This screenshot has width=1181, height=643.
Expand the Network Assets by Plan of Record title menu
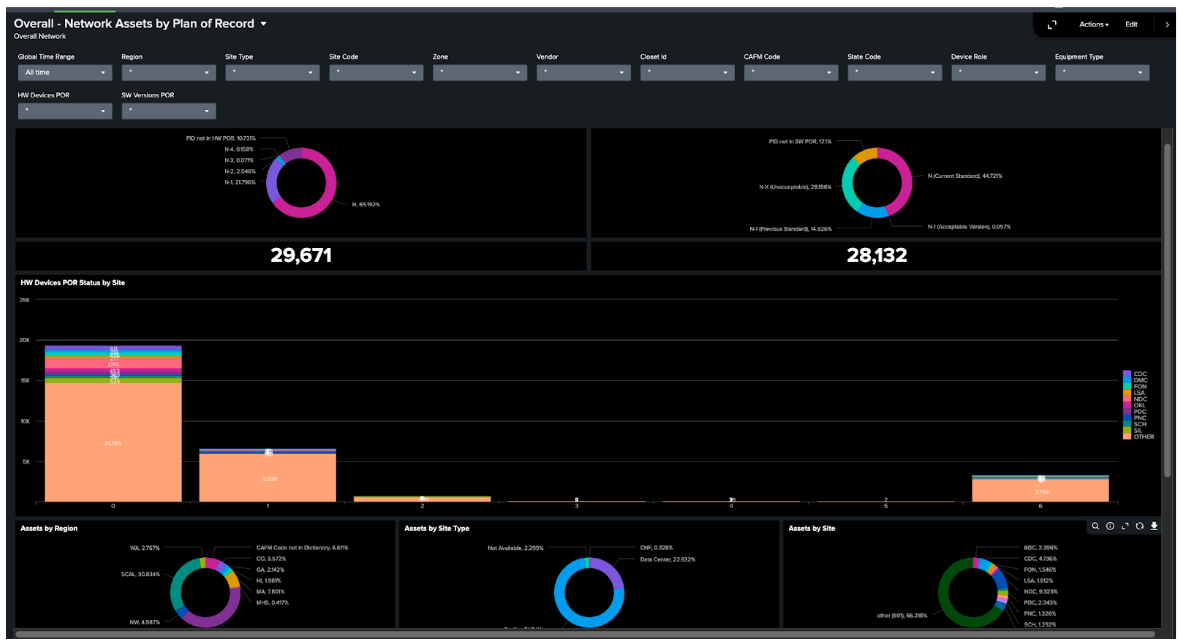coord(263,22)
